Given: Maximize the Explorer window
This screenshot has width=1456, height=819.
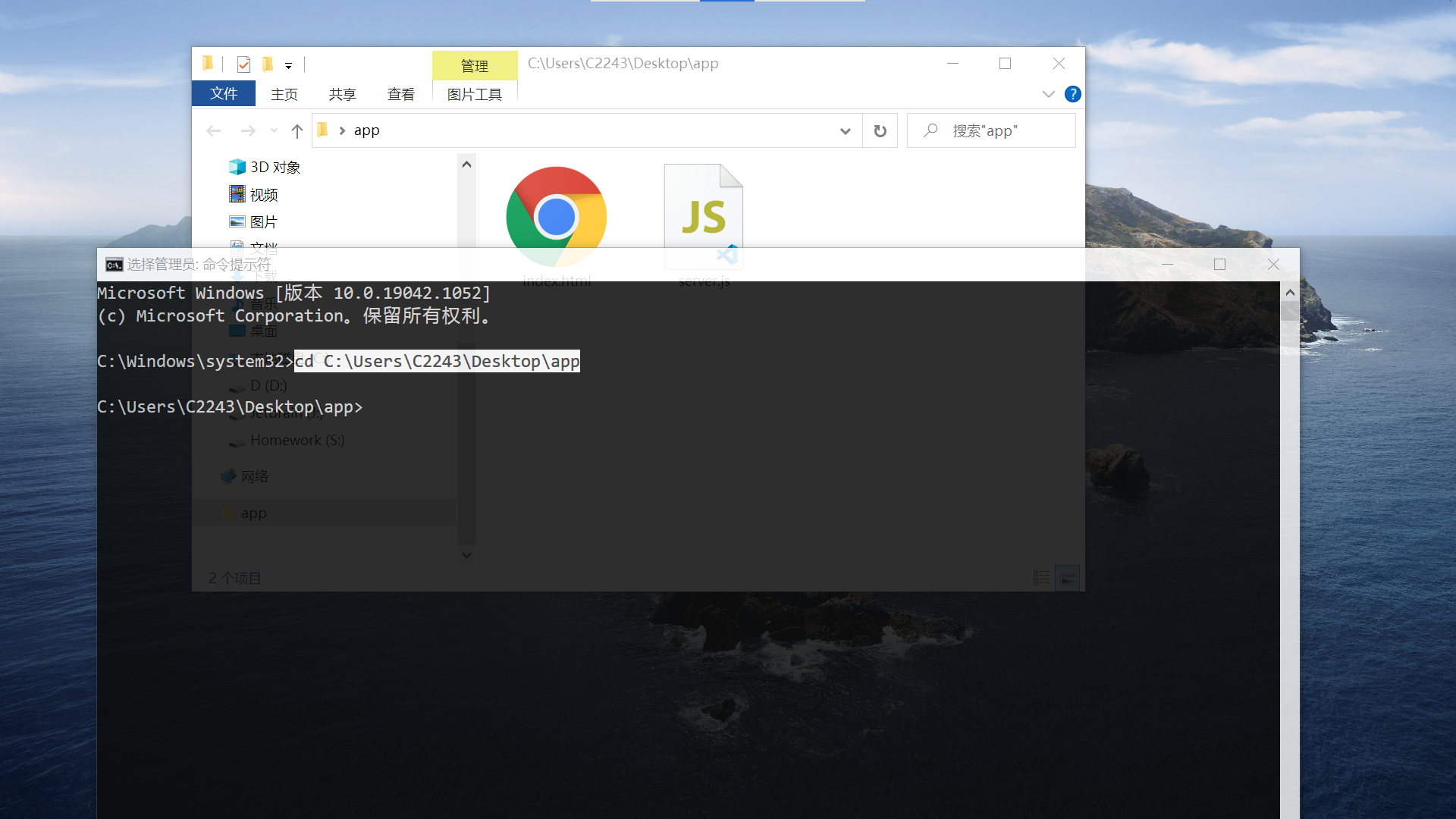Looking at the screenshot, I should (1005, 64).
